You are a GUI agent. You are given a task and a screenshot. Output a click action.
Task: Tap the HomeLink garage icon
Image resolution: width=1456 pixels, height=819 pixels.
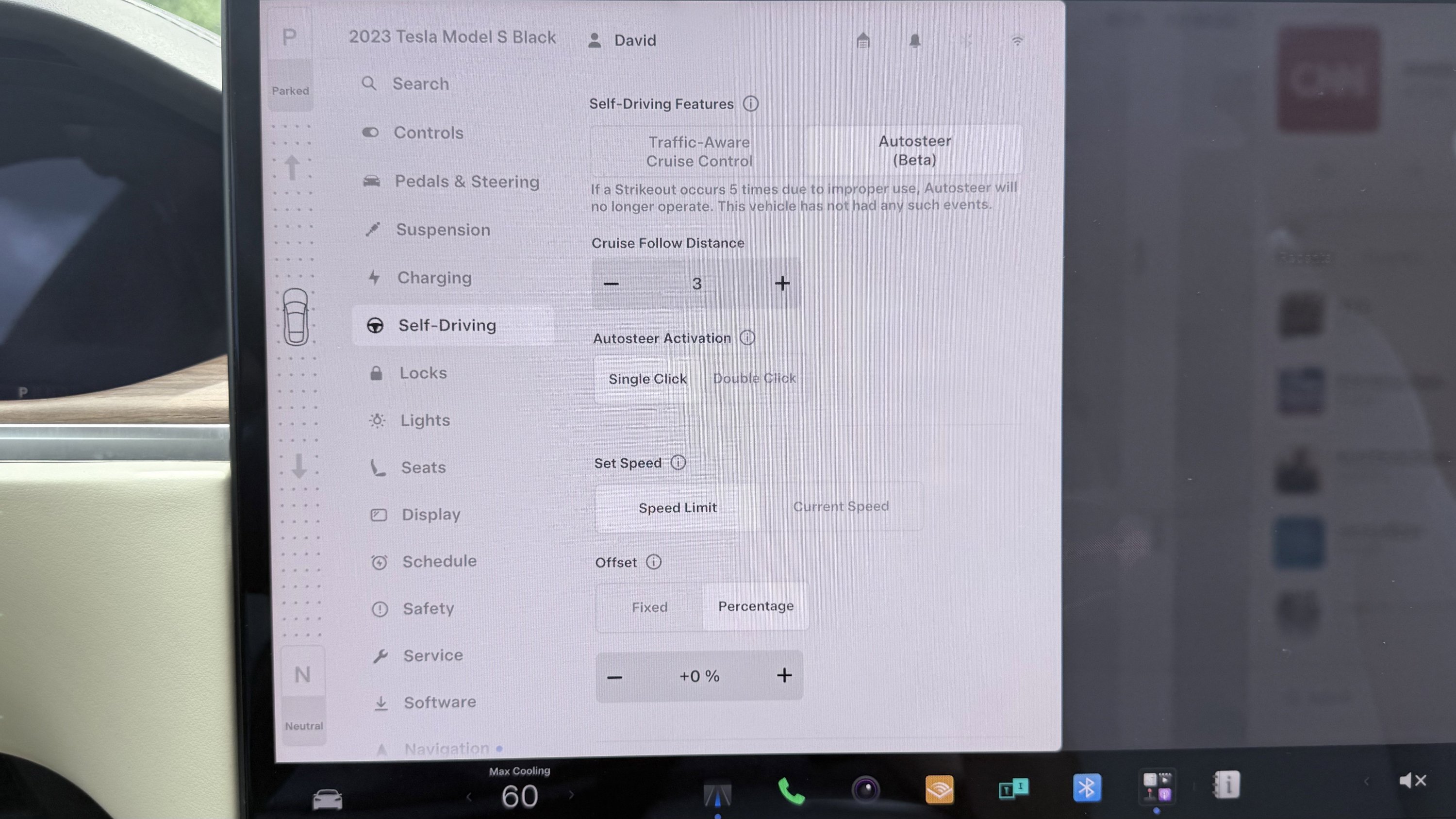coord(862,41)
